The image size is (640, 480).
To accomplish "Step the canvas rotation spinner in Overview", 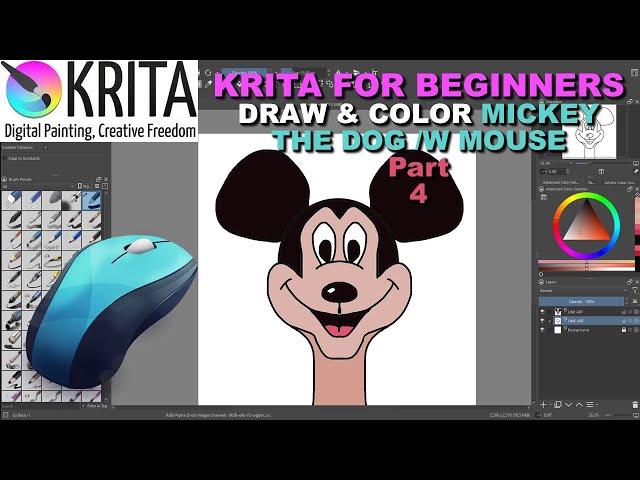I will click(x=568, y=171).
